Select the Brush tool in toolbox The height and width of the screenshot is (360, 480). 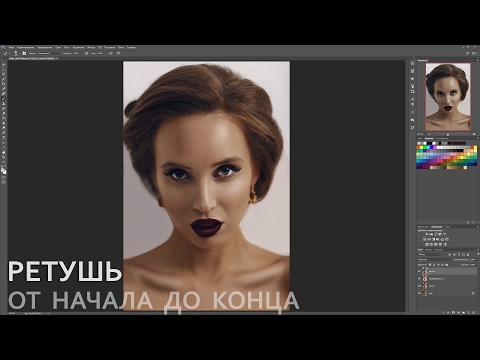tap(4, 98)
